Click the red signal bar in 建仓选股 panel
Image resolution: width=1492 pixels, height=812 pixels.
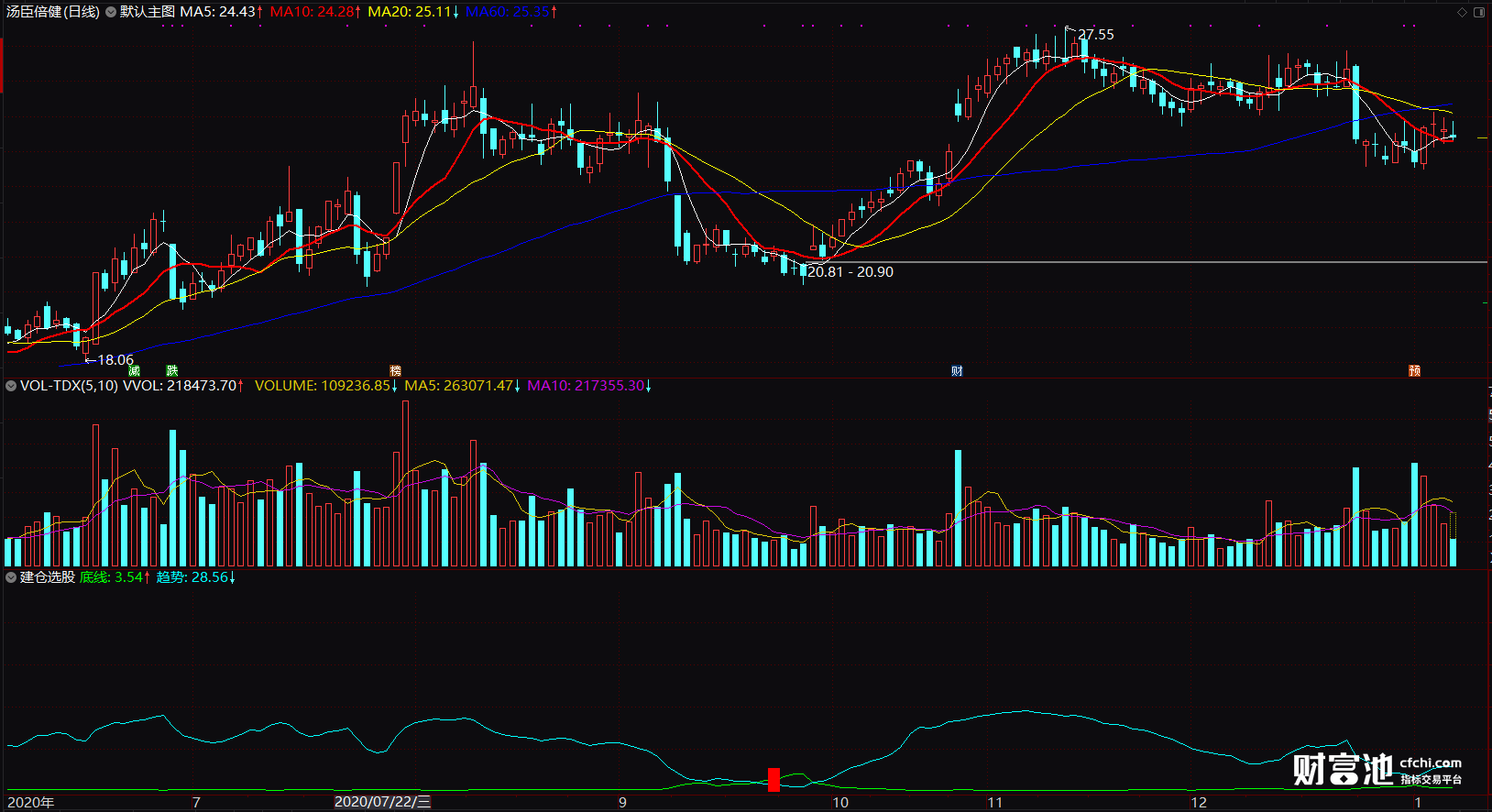pyautogui.click(x=773, y=780)
